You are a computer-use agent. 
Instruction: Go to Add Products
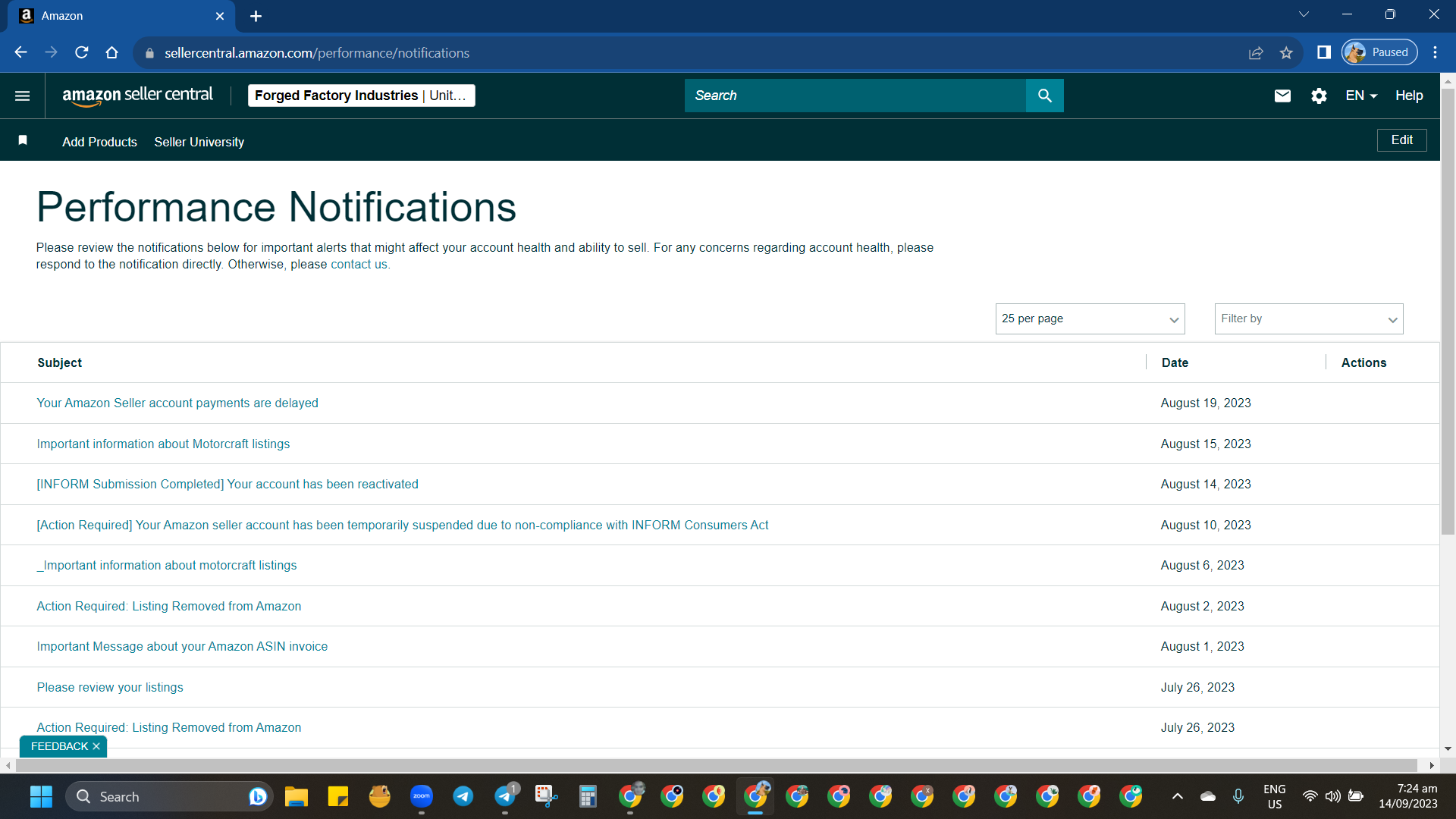point(99,142)
